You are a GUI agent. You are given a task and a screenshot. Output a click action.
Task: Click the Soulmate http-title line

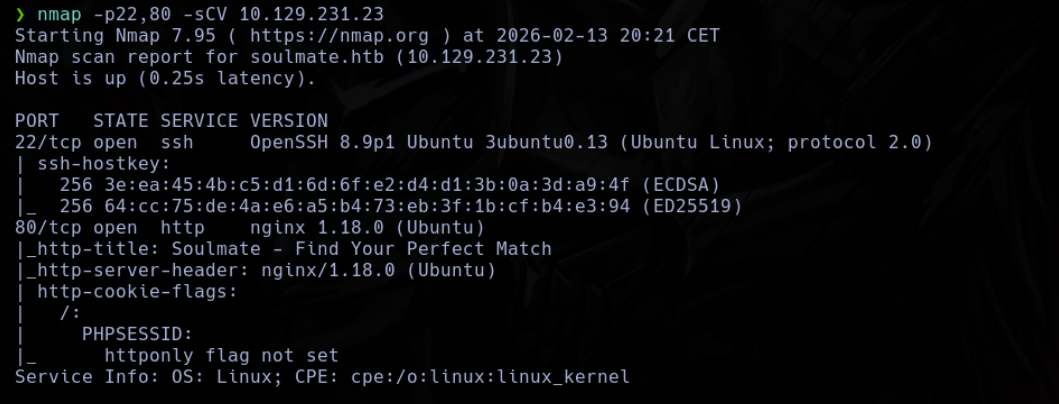point(283,249)
